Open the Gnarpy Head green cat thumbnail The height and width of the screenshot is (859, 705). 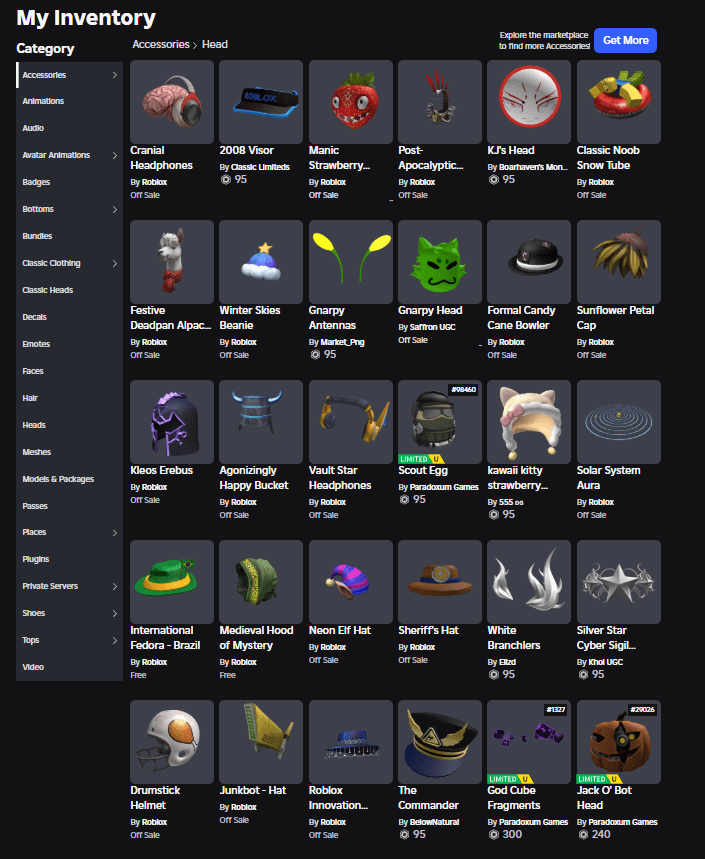[440, 261]
